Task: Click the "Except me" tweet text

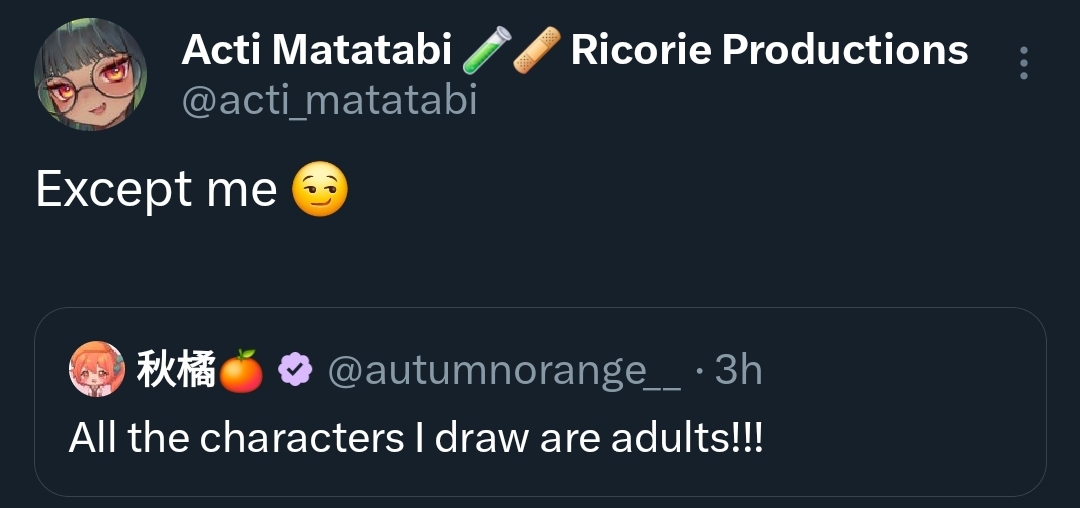Action: [x=156, y=190]
